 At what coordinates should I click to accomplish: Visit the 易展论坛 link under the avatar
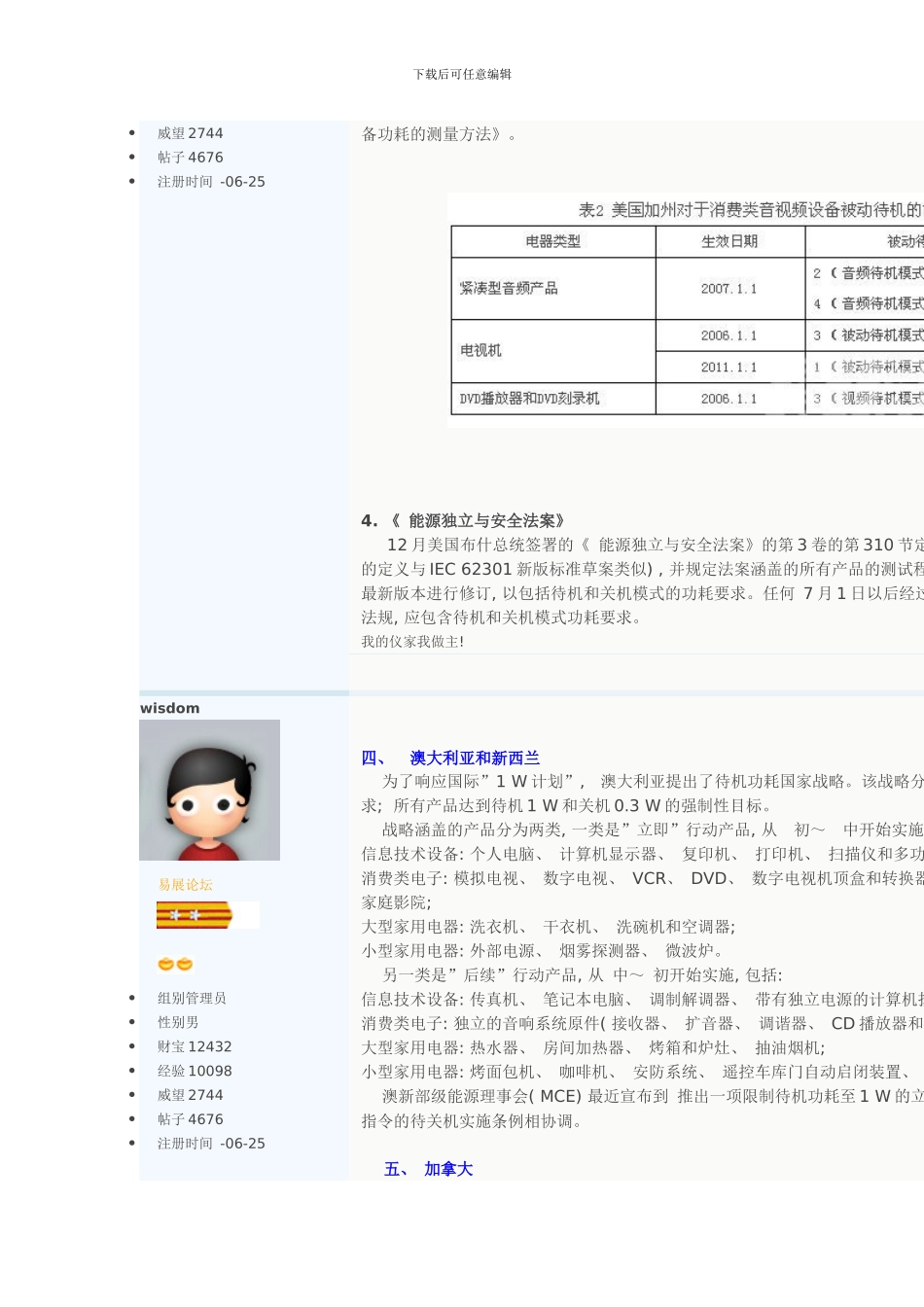point(186,884)
